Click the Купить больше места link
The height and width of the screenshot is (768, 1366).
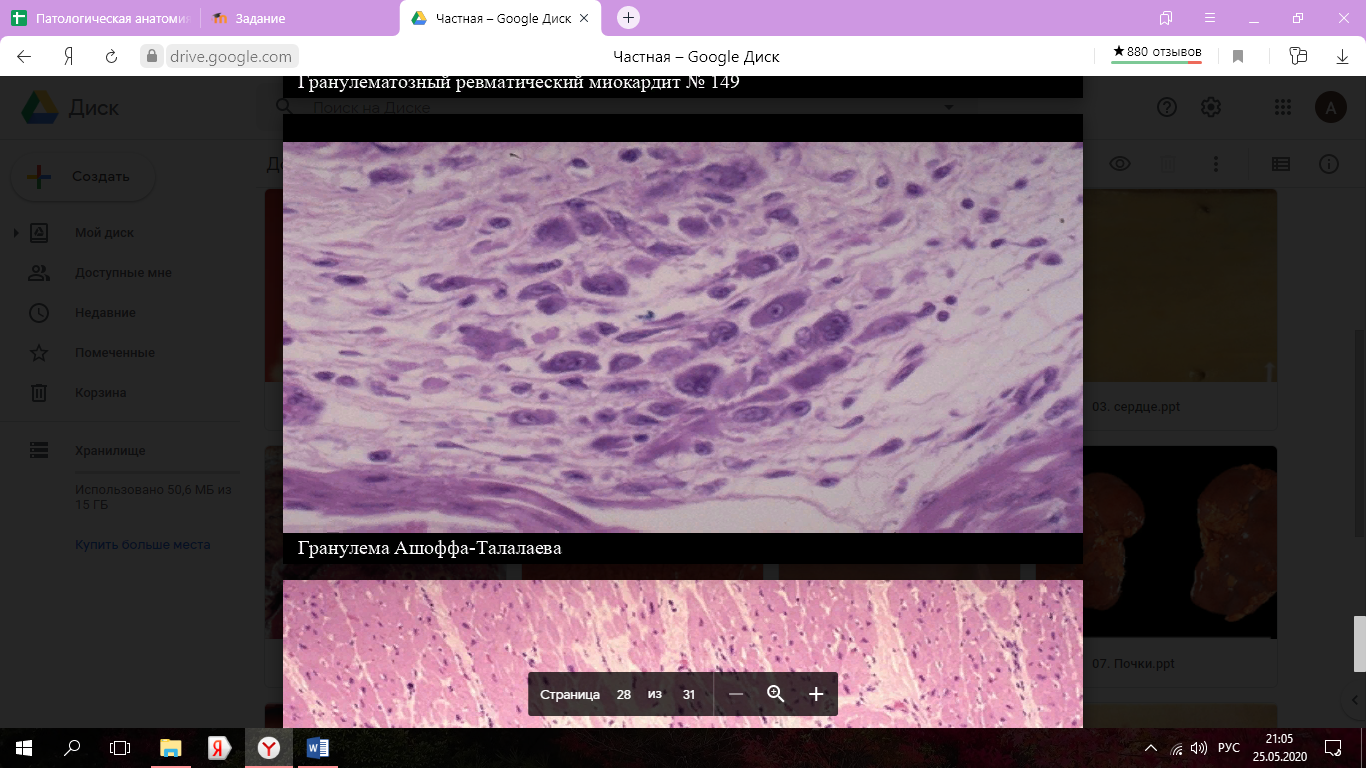142,545
